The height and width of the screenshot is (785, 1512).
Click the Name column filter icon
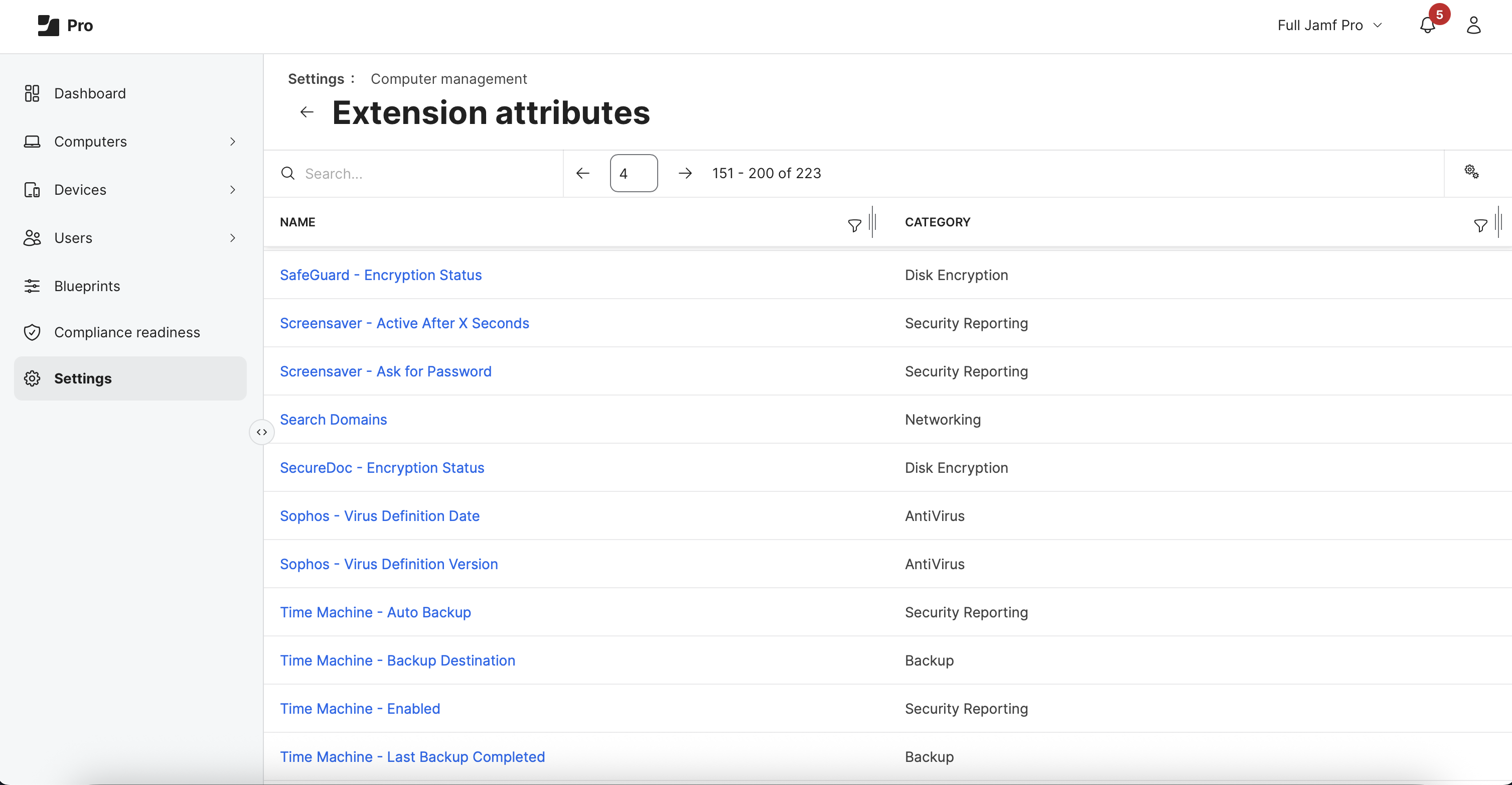(854, 225)
